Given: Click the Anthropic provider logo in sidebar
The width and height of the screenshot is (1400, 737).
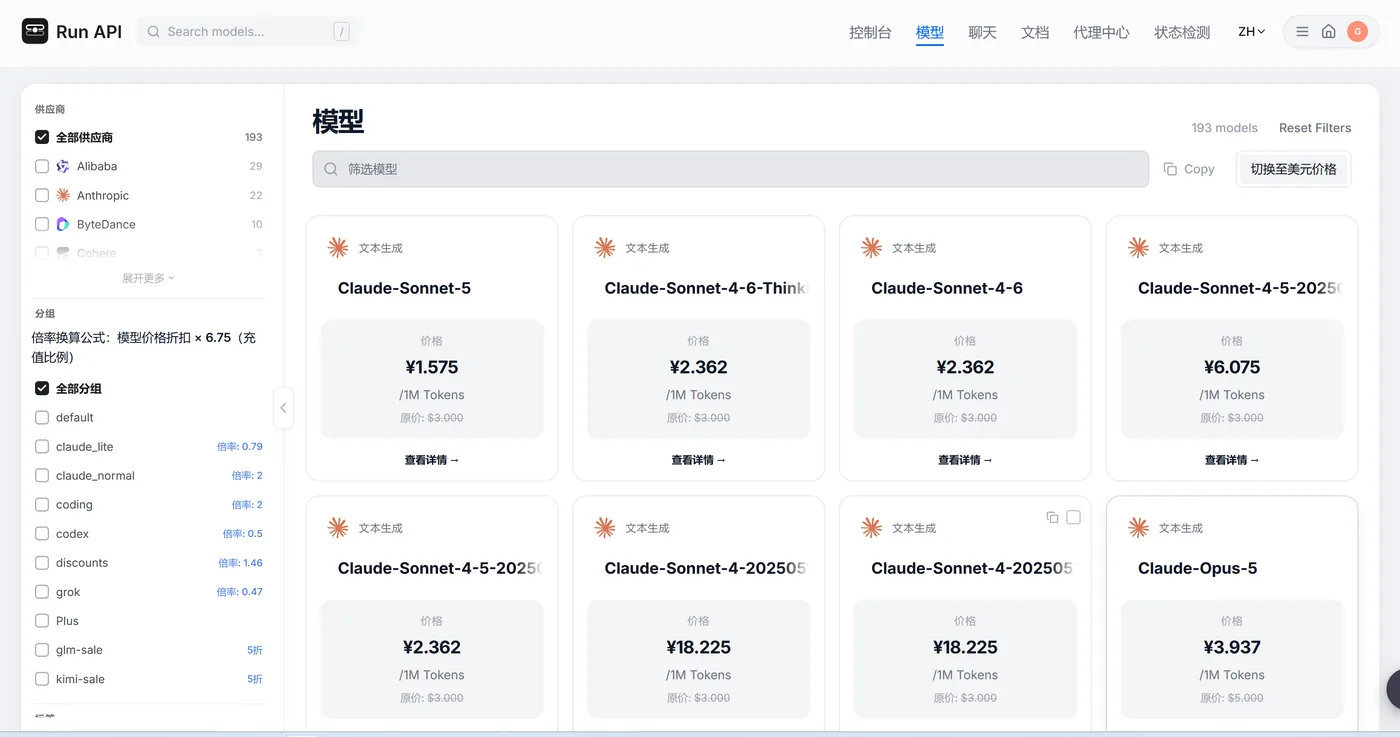Looking at the screenshot, I should click(x=63, y=195).
